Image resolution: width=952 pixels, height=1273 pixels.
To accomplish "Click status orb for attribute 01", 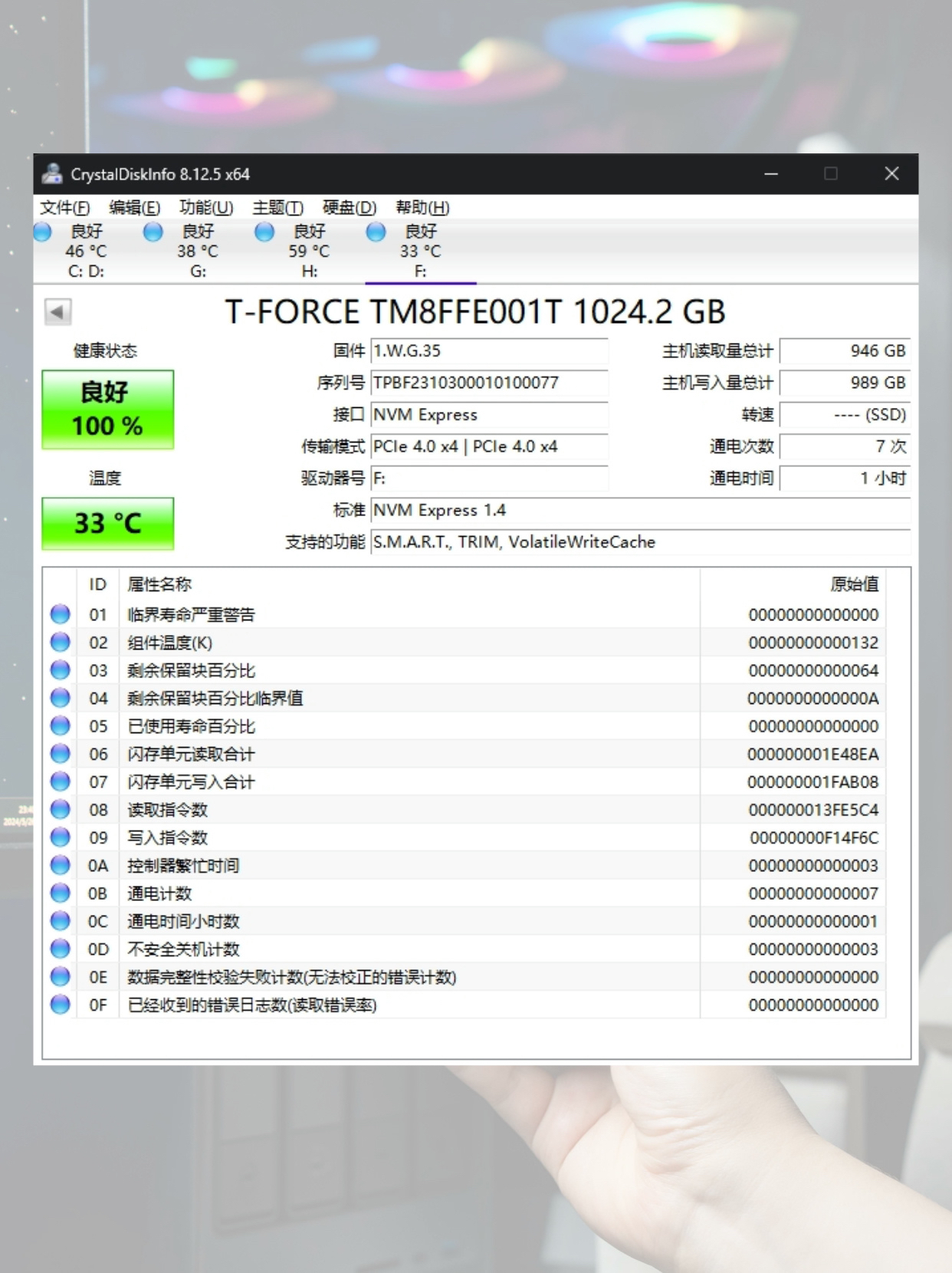I will pos(60,614).
